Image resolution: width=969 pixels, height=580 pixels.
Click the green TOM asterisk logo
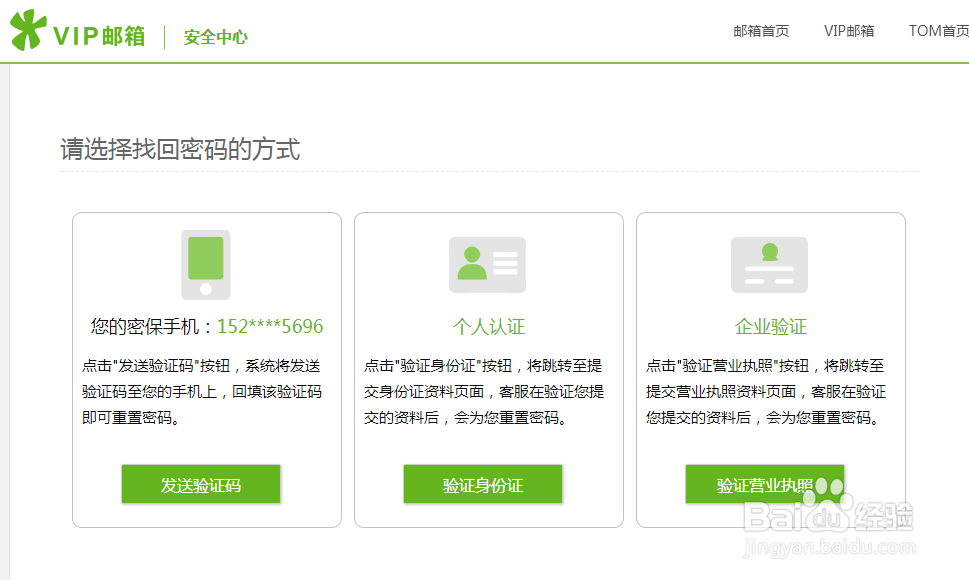(x=27, y=29)
